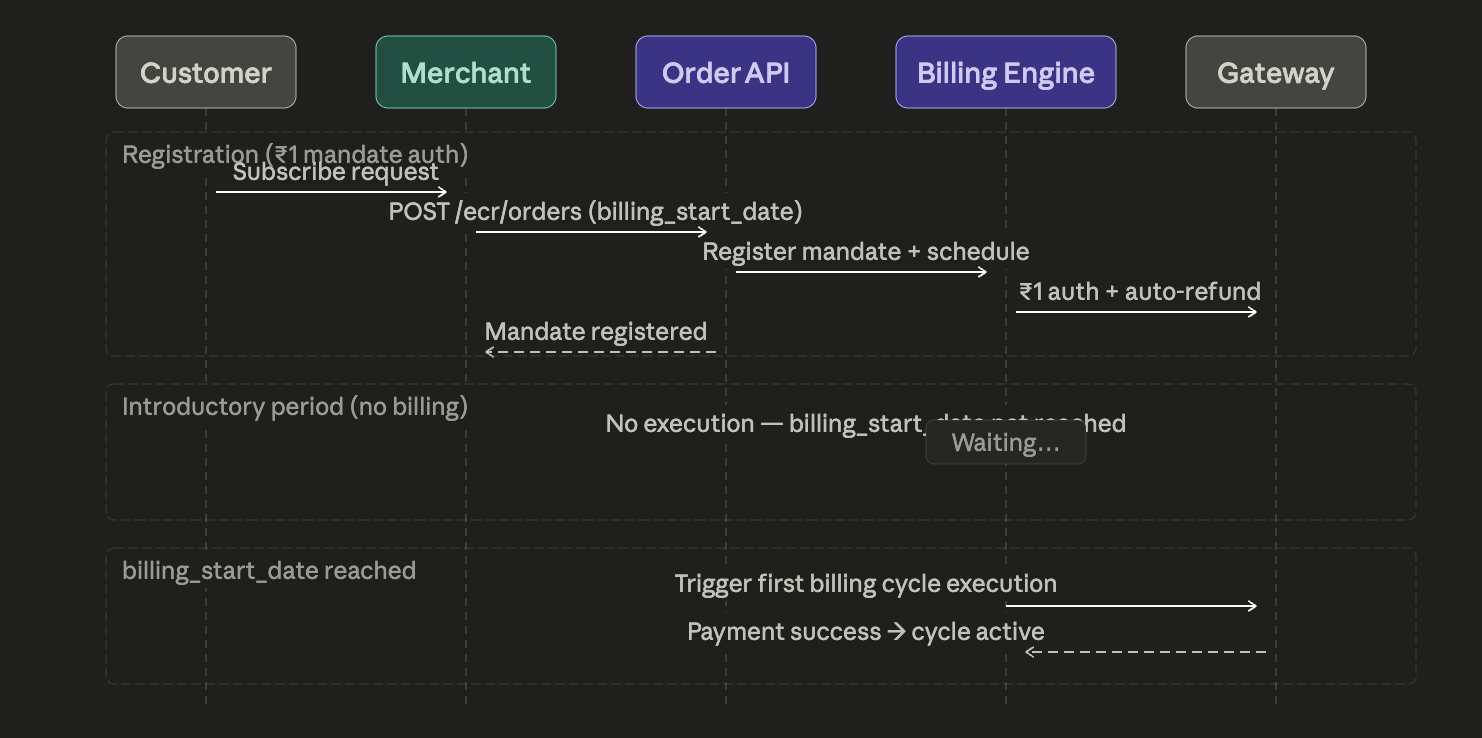
Task: Select 'Register mandate + schedule' message label
Action: coord(866,252)
